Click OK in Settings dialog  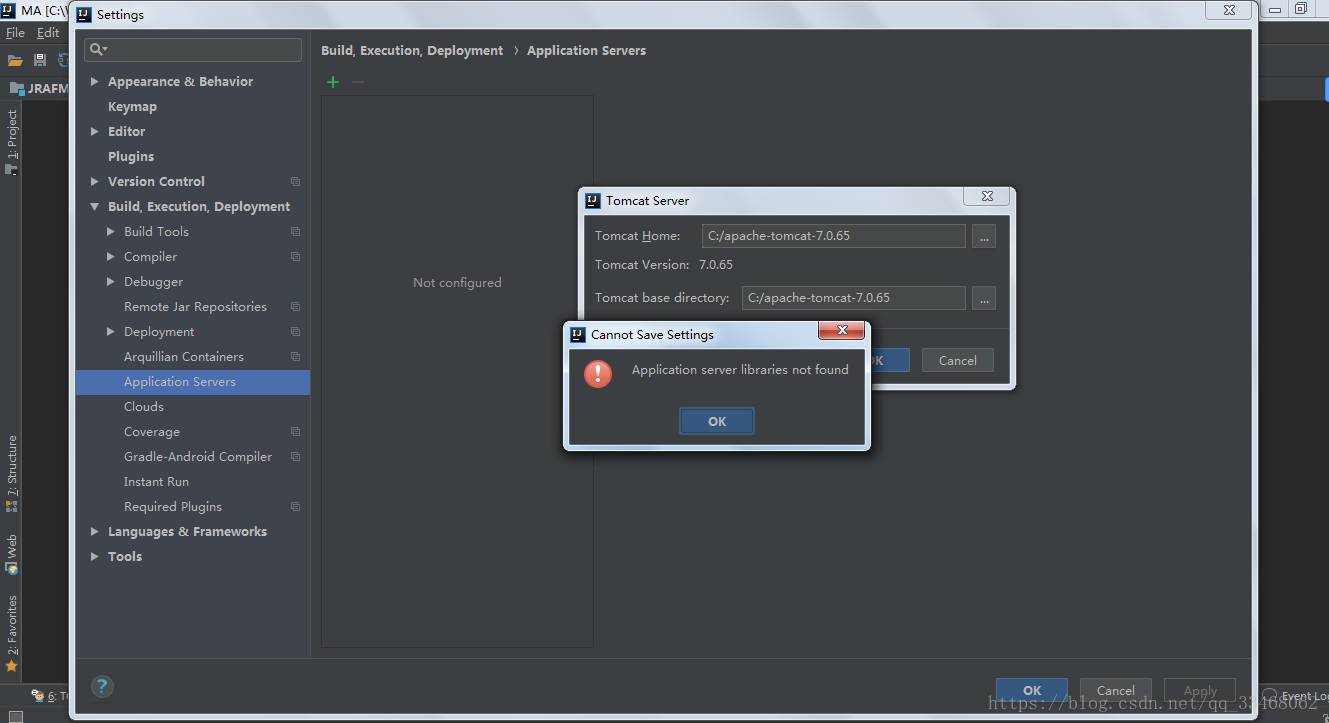click(x=1032, y=690)
